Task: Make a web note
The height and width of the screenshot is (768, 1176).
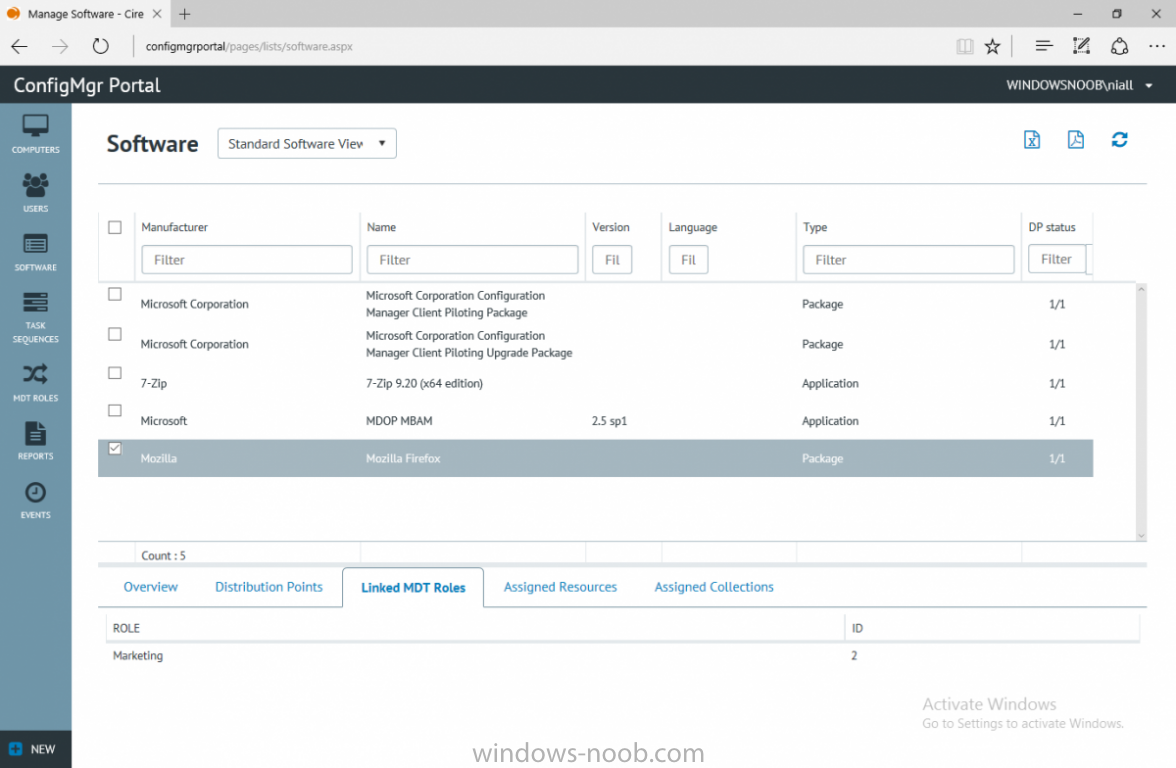Action: click(1081, 46)
